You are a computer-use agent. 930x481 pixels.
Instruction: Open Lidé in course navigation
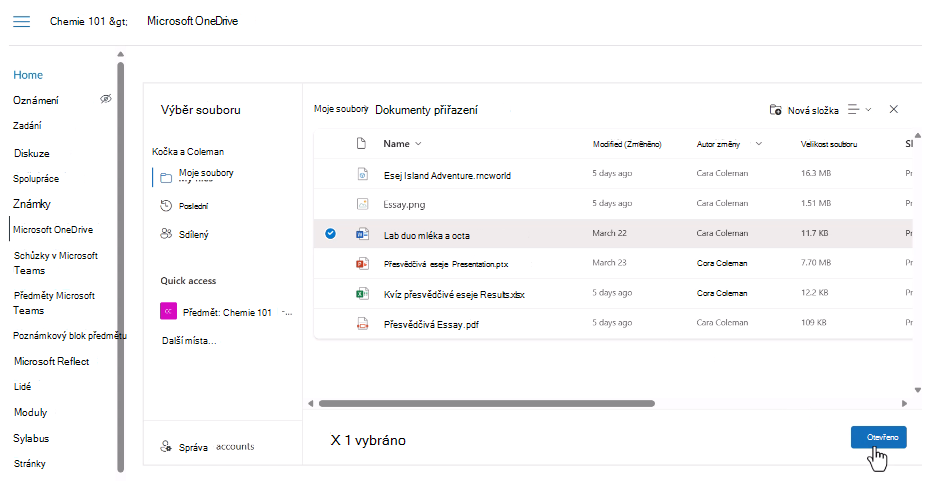click(23, 386)
